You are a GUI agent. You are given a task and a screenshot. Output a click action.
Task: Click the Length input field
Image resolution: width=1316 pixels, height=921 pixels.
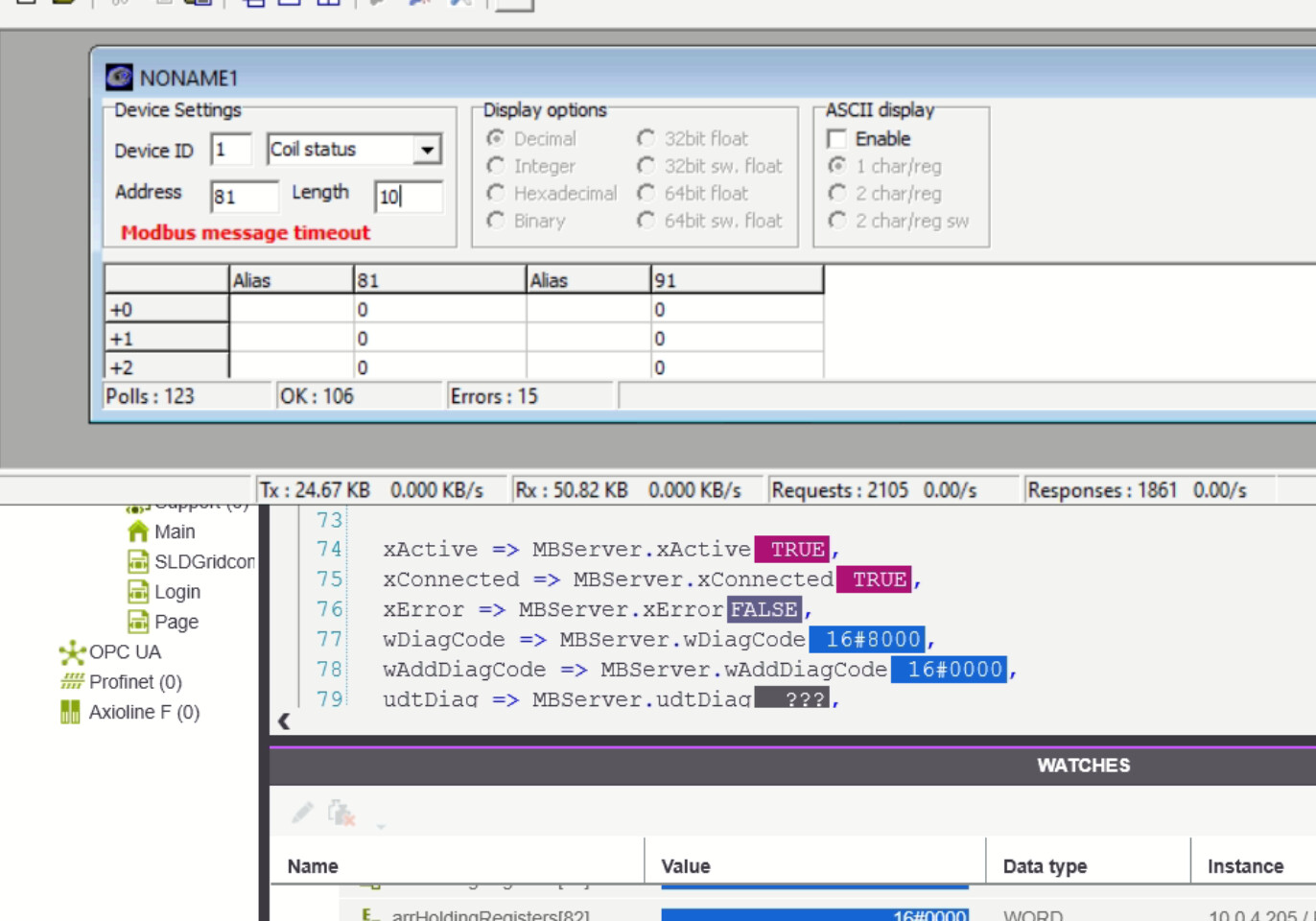(409, 197)
